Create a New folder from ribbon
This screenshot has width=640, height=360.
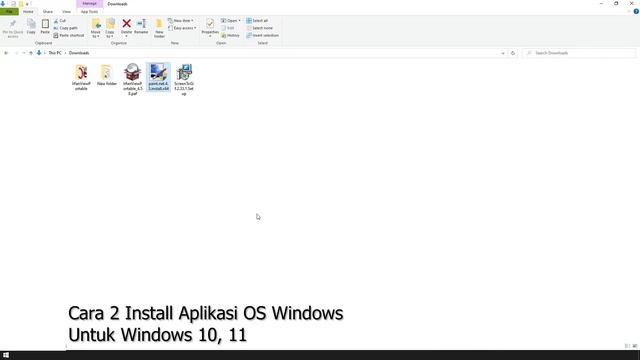159,28
